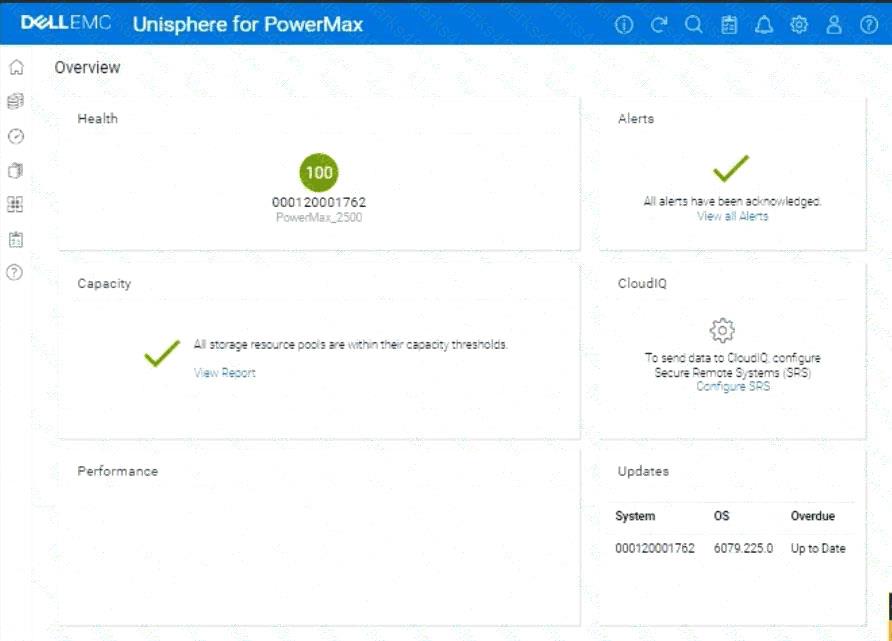Open the jobs list clipboard icon

(729, 25)
